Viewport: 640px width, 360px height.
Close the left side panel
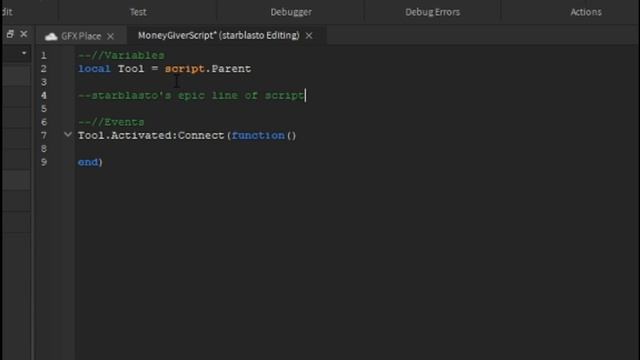[x=24, y=34]
